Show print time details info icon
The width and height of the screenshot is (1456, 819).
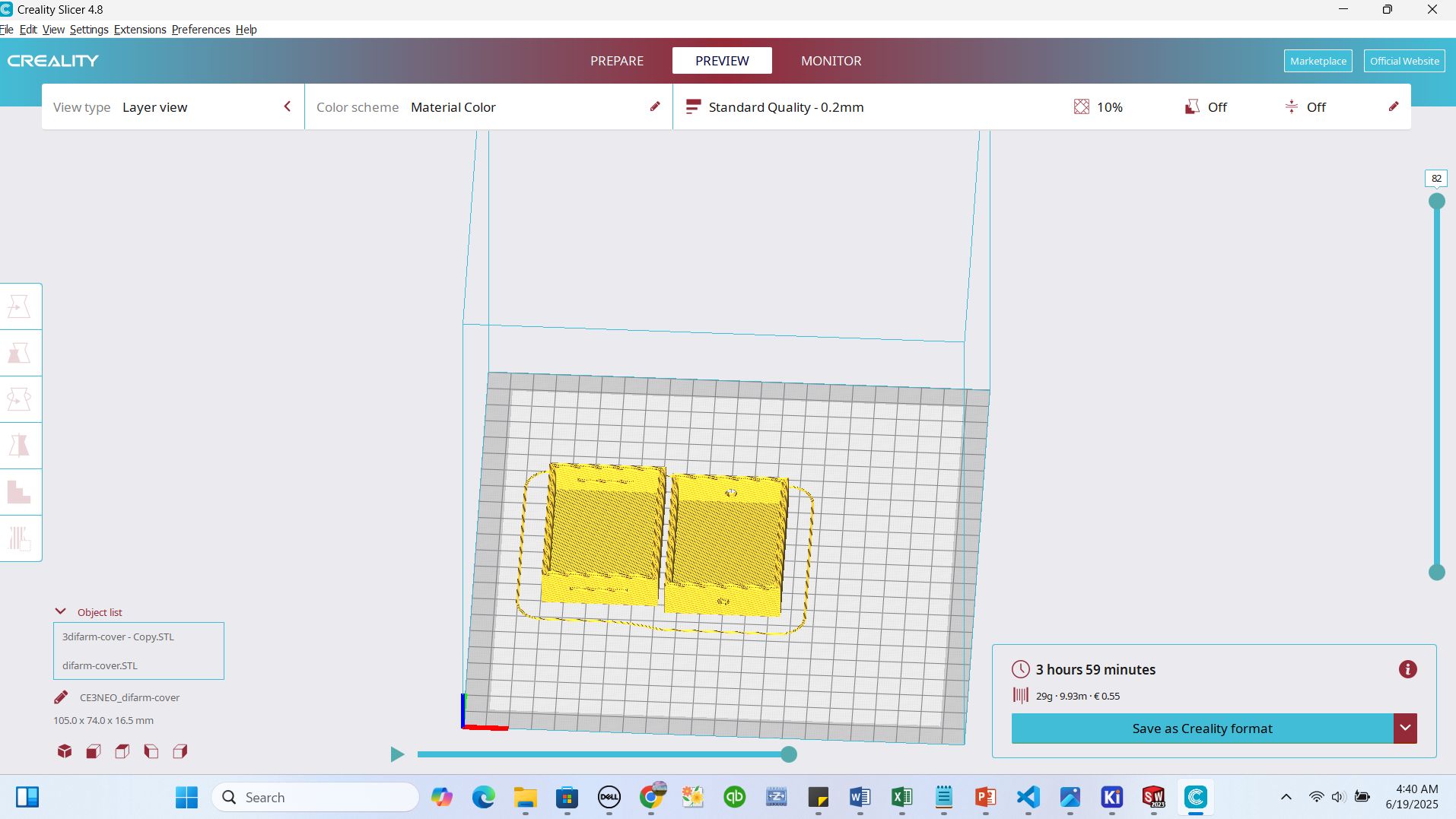tap(1407, 669)
